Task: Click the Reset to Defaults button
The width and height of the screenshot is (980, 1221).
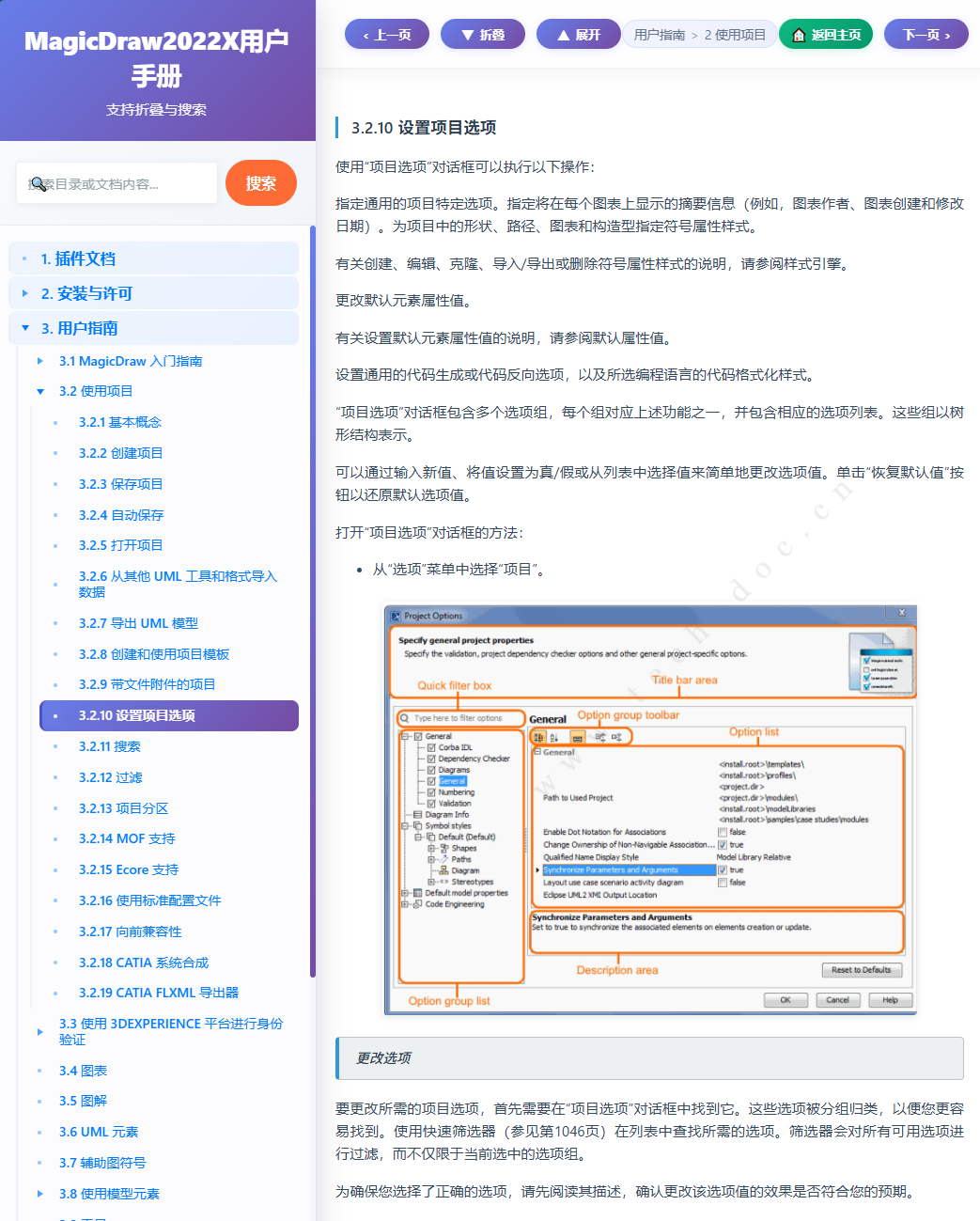Action: 862,969
